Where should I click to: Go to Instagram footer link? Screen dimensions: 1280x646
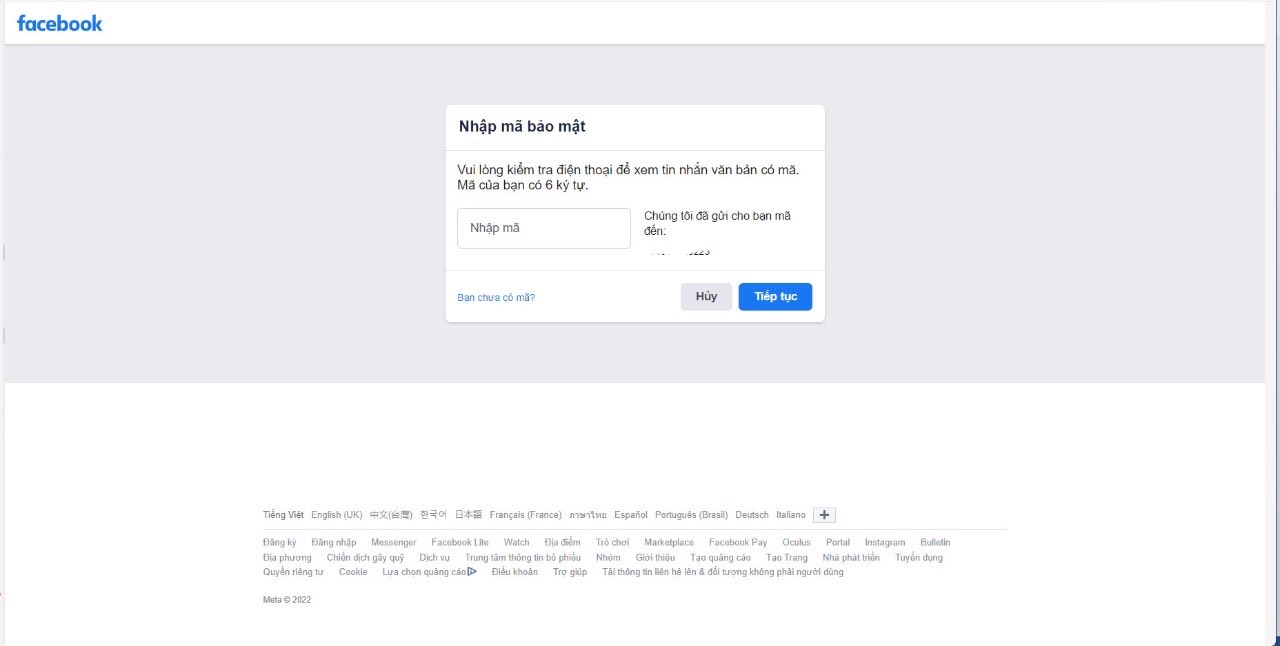coord(885,542)
